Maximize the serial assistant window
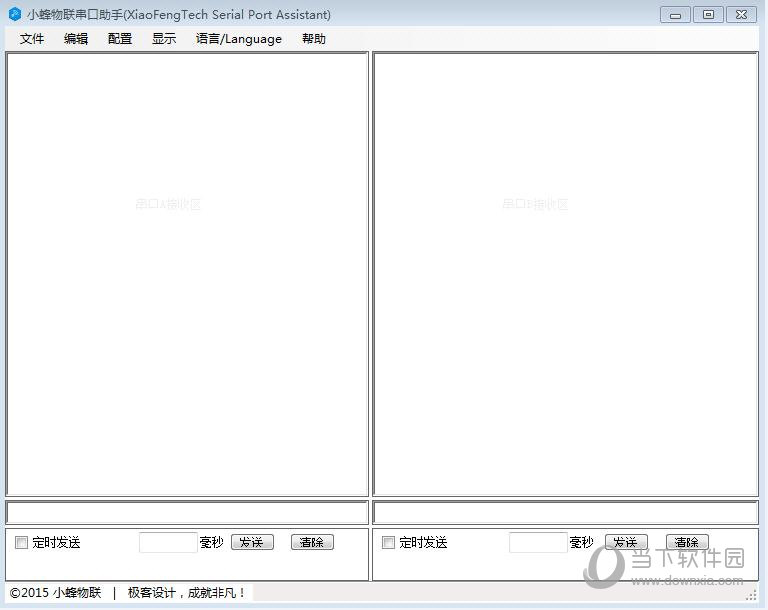Viewport: 768px width, 610px height. pos(708,15)
